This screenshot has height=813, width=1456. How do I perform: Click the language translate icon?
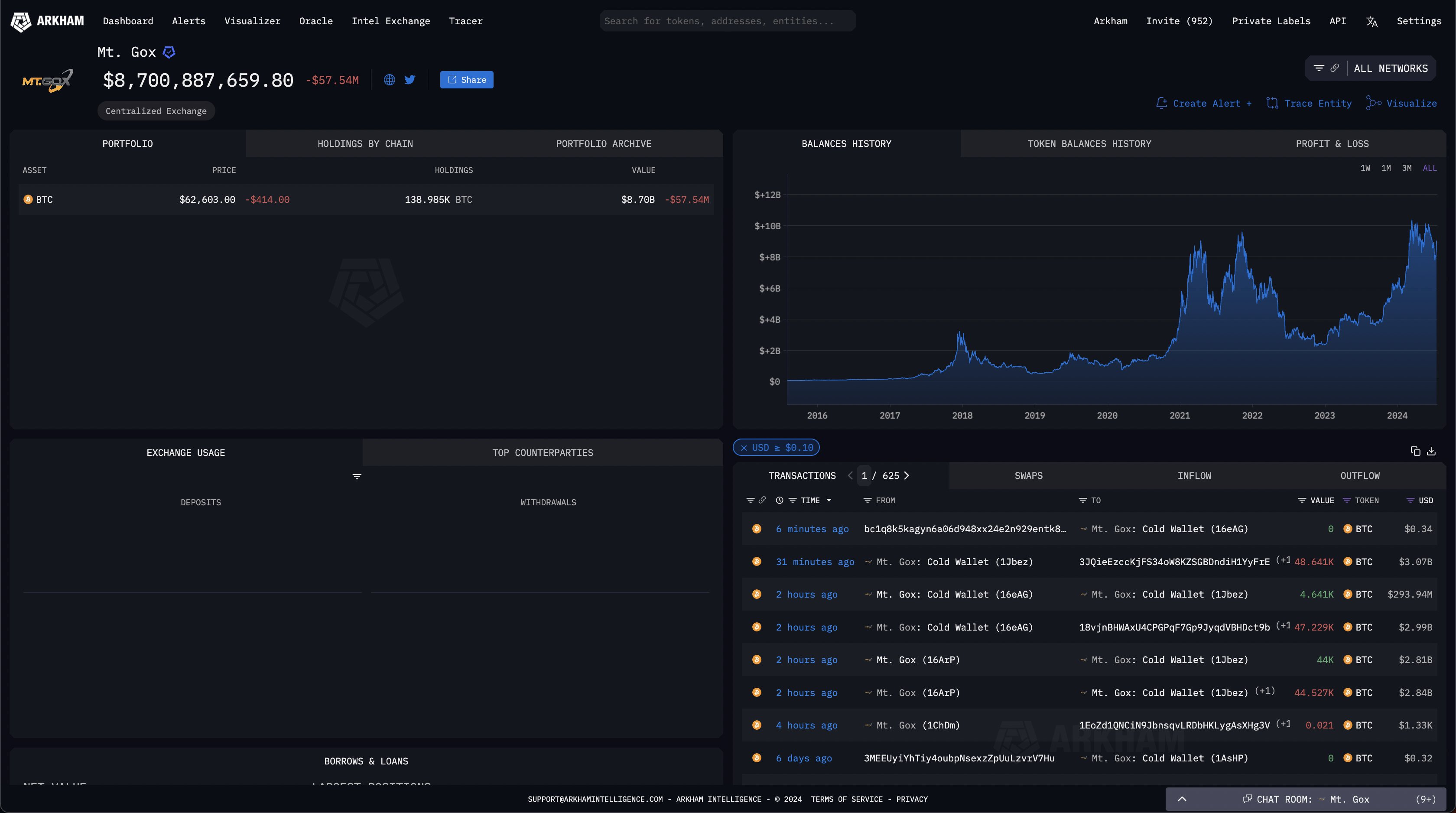click(x=1372, y=22)
